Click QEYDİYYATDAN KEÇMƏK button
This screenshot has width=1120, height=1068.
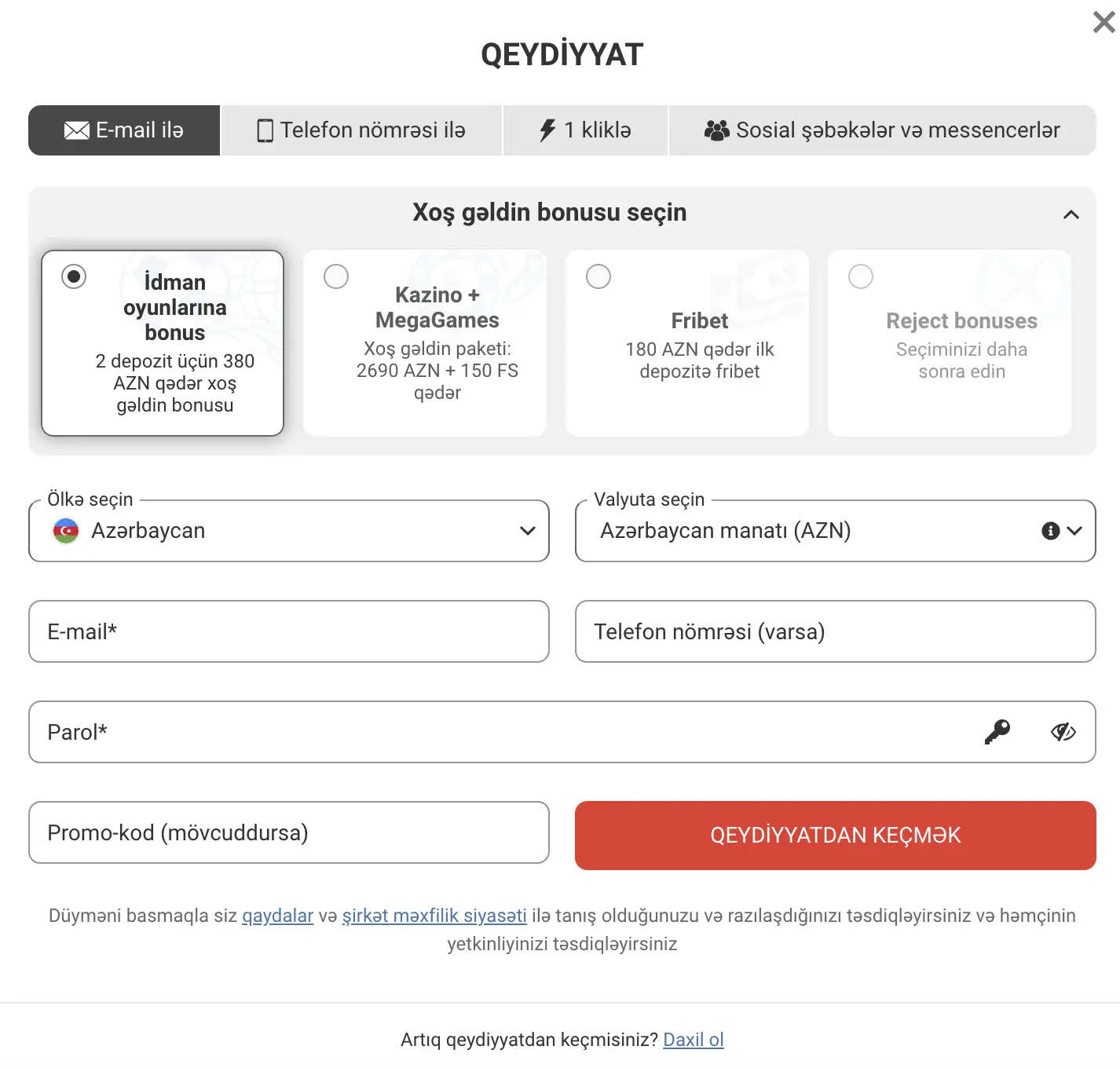(836, 836)
